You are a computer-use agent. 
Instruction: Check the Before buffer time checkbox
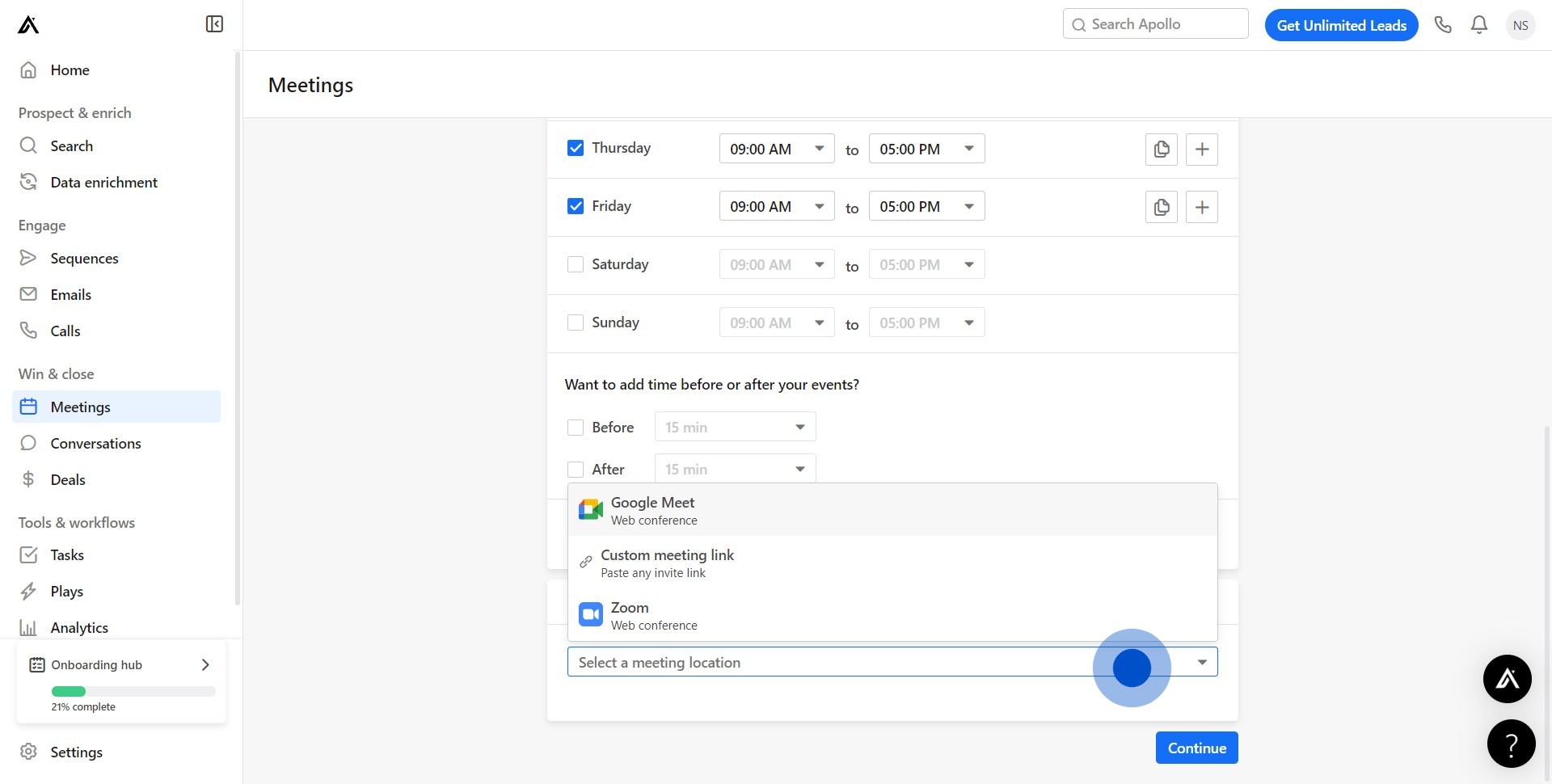point(576,428)
